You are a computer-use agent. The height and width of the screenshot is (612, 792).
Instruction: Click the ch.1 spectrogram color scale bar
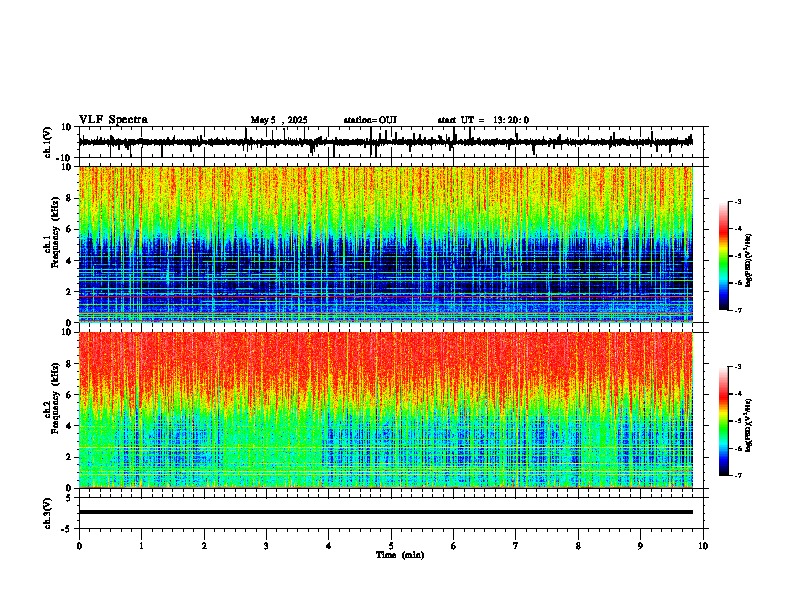tap(724, 256)
